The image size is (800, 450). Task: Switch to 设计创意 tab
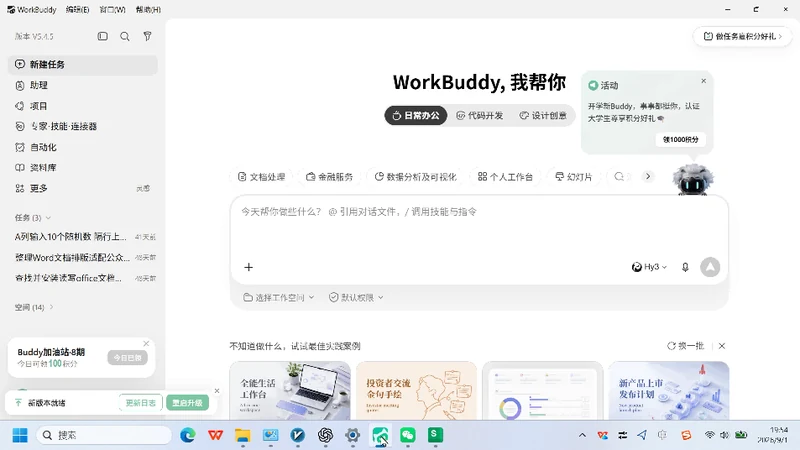click(x=543, y=116)
